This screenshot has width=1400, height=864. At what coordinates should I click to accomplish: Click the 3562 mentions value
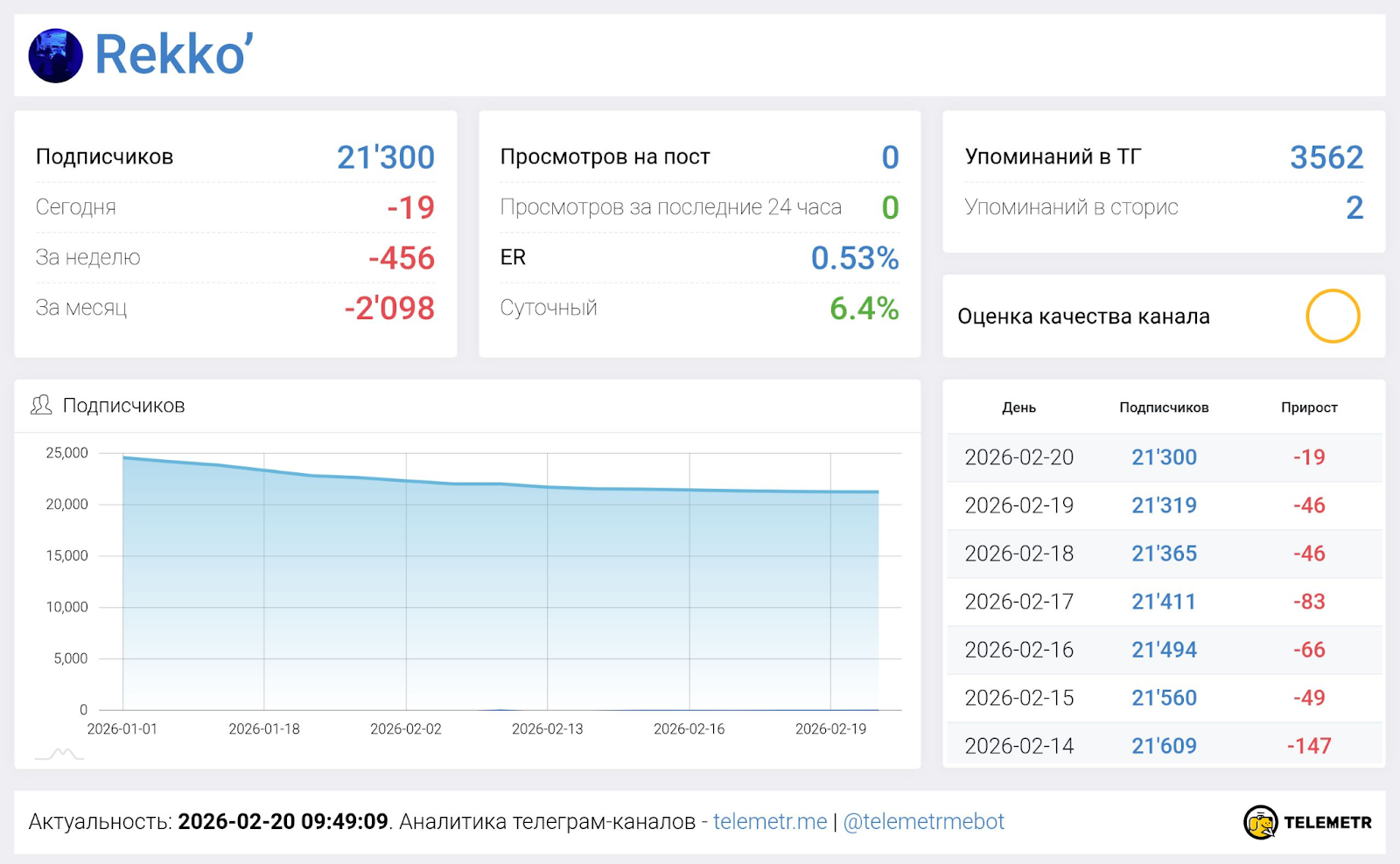1326,157
